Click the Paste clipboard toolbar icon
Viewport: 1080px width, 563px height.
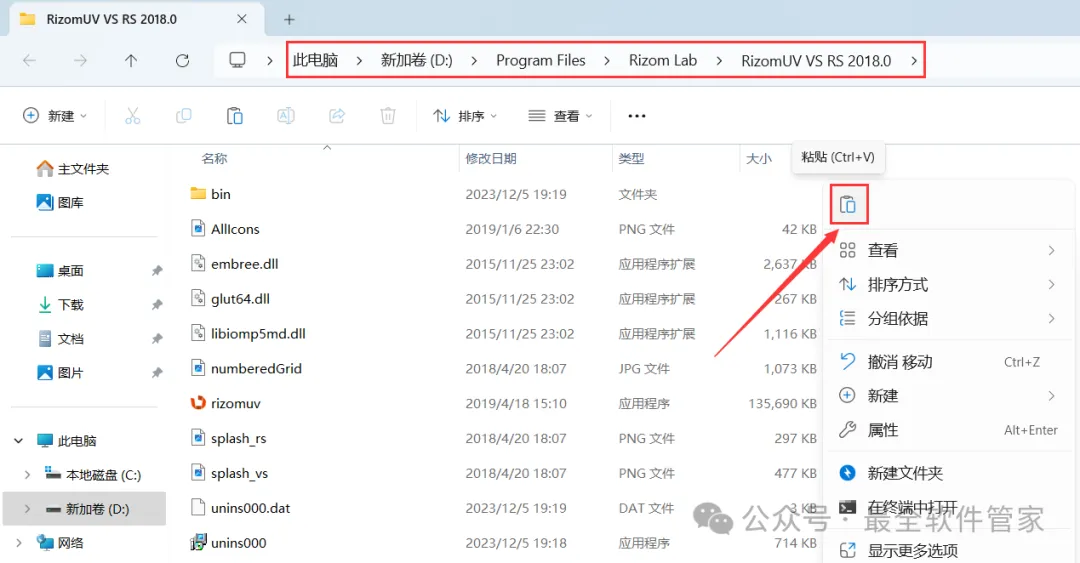[x=235, y=116]
